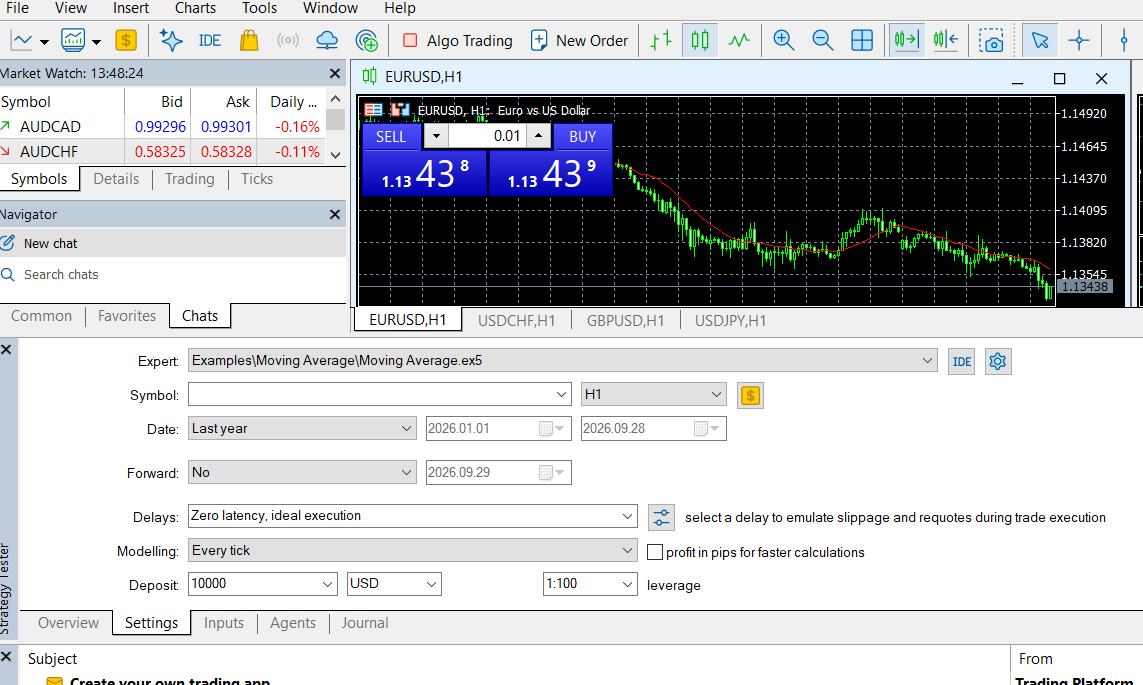Open the Market shopping bag icon
This screenshot has height=685, width=1143.
(249, 40)
